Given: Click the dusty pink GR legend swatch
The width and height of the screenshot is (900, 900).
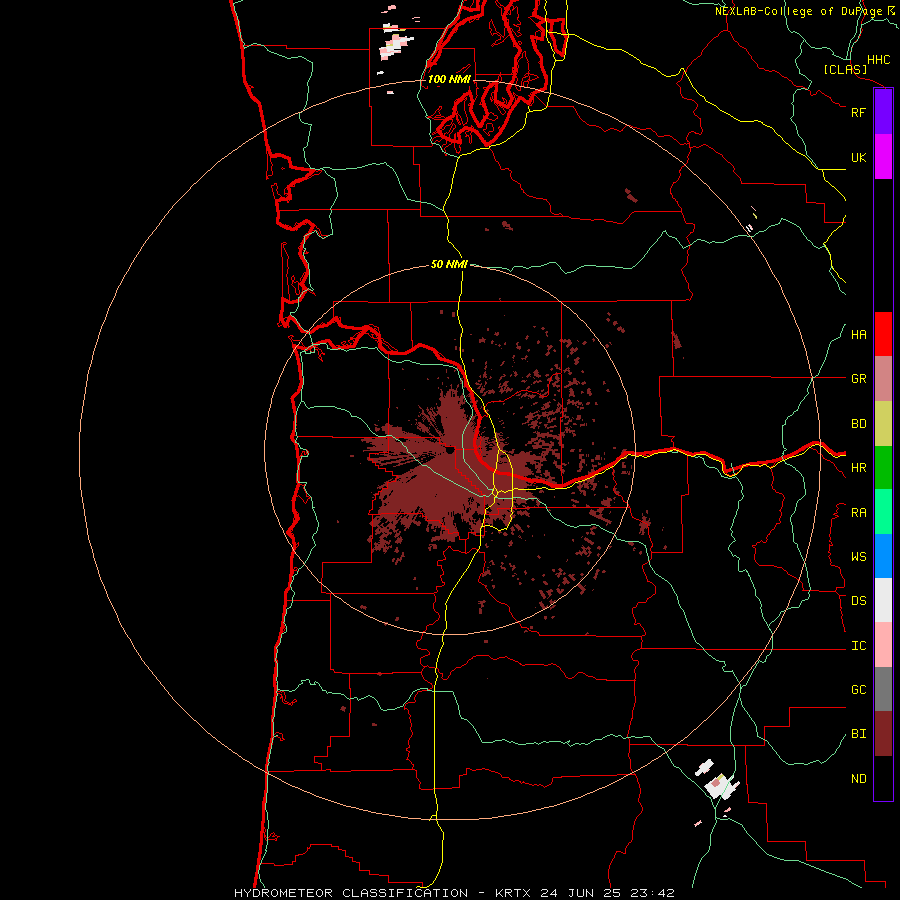Looking at the screenshot, I should 883,379.
